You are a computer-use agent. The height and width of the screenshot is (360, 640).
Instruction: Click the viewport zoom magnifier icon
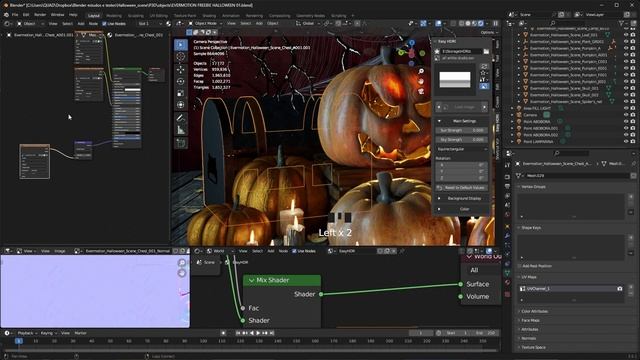421,71
